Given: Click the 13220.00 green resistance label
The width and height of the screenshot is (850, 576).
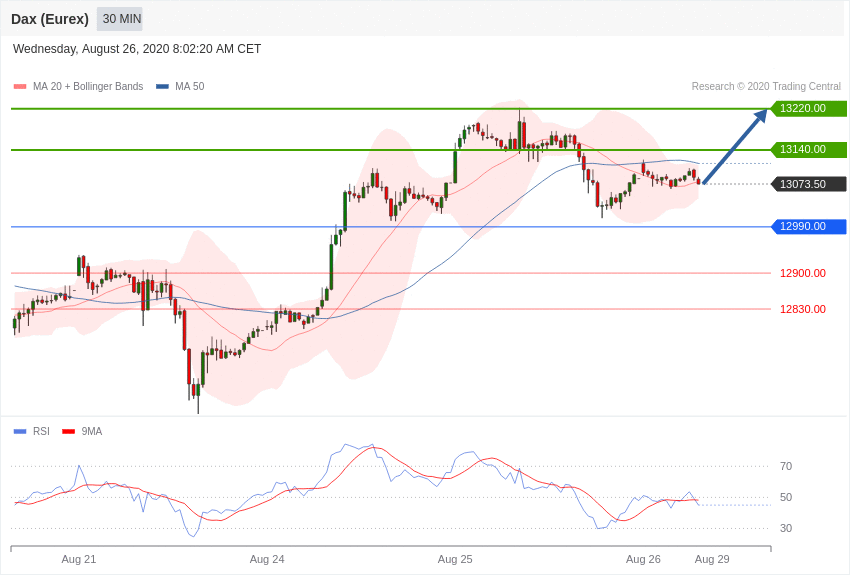Looking at the screenshot, I should pyautogui.click(x=809, y=108).
